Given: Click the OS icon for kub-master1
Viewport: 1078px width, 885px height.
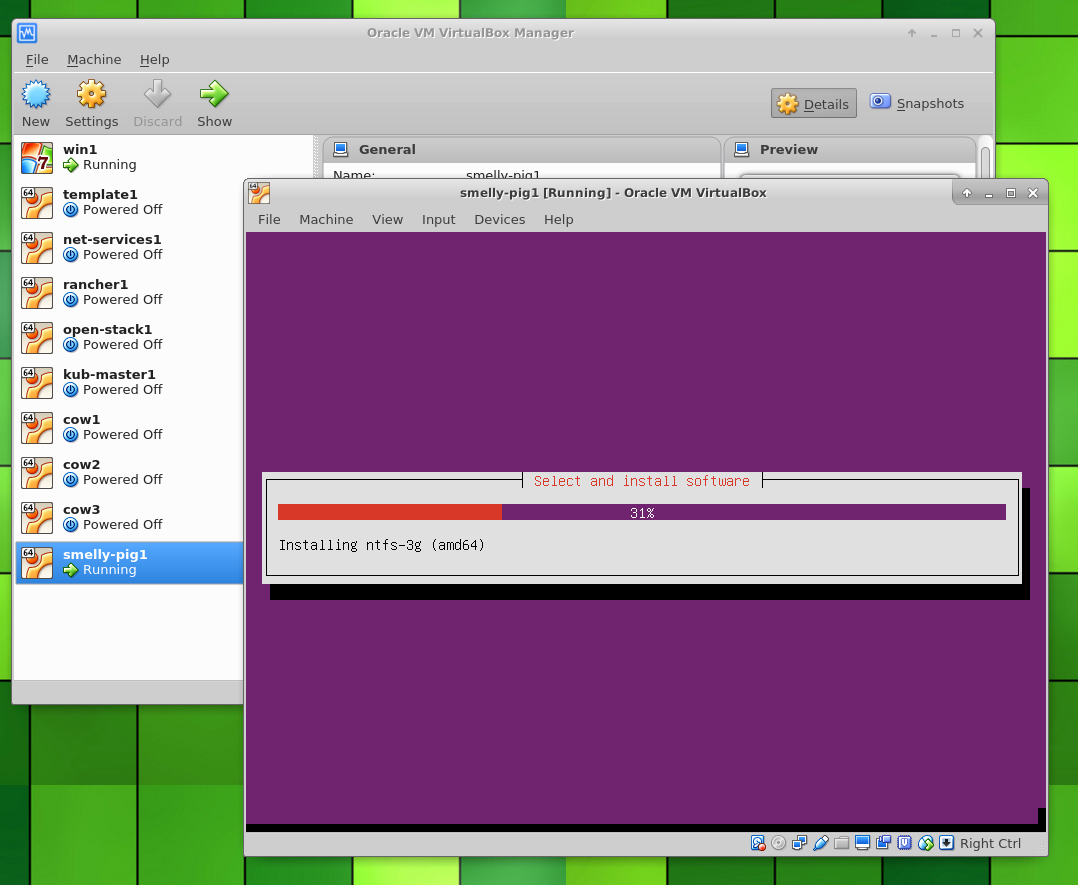Looking at the screenshot, I should pos(37,382).
